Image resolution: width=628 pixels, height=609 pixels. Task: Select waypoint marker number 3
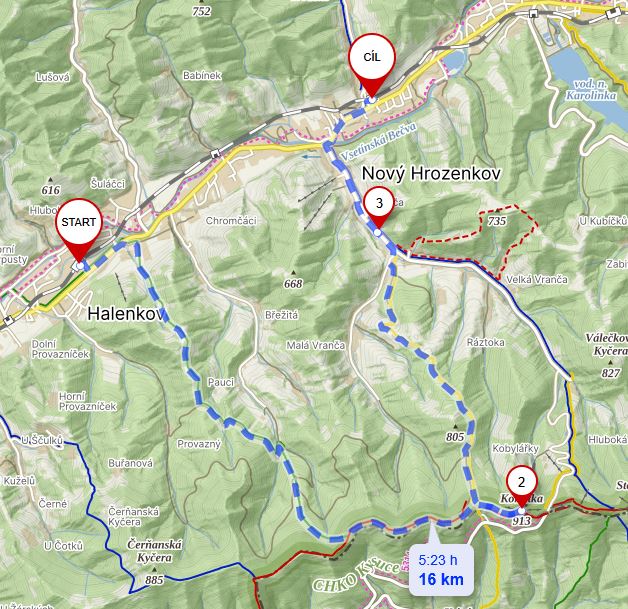[x=379, y=209]
